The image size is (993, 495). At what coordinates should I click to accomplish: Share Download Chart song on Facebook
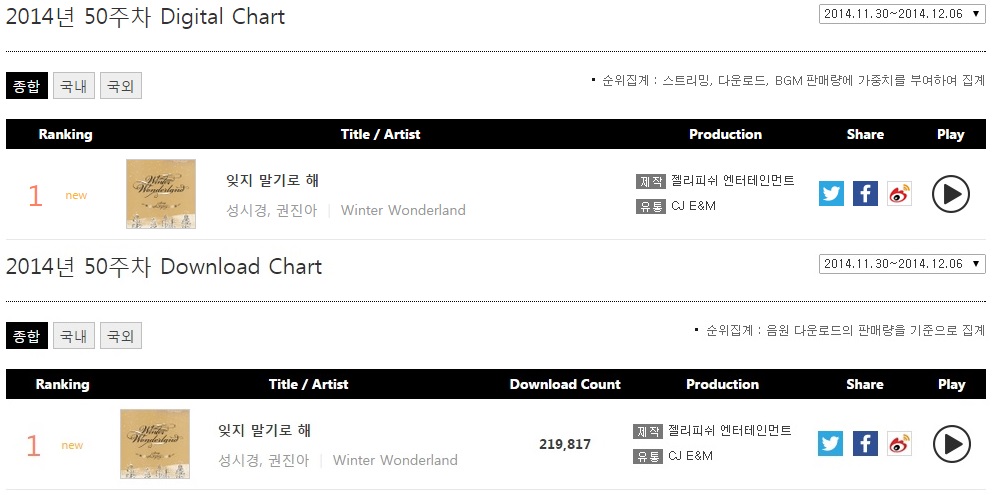pyautogui.click(x=865, y=444)
